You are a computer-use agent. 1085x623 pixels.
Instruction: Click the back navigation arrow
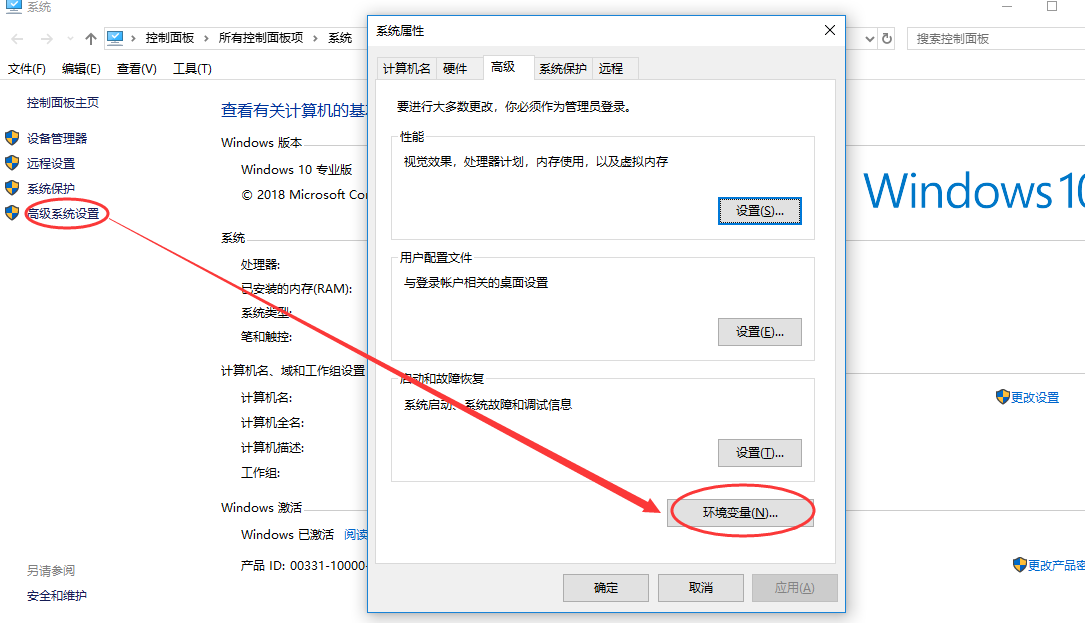click(x=18, y=39)
